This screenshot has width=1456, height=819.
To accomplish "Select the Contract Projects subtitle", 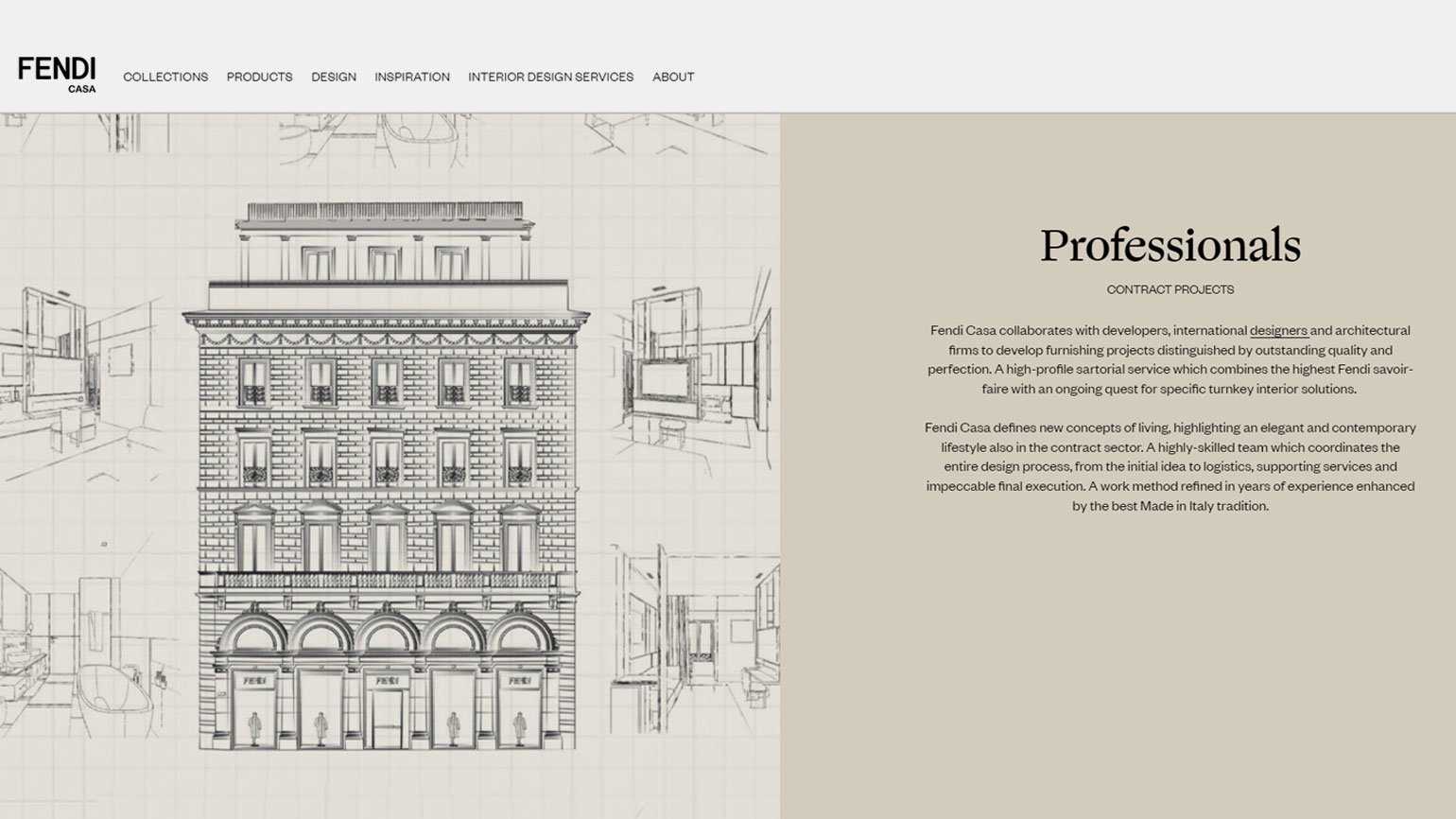I will pos(1170,289).
